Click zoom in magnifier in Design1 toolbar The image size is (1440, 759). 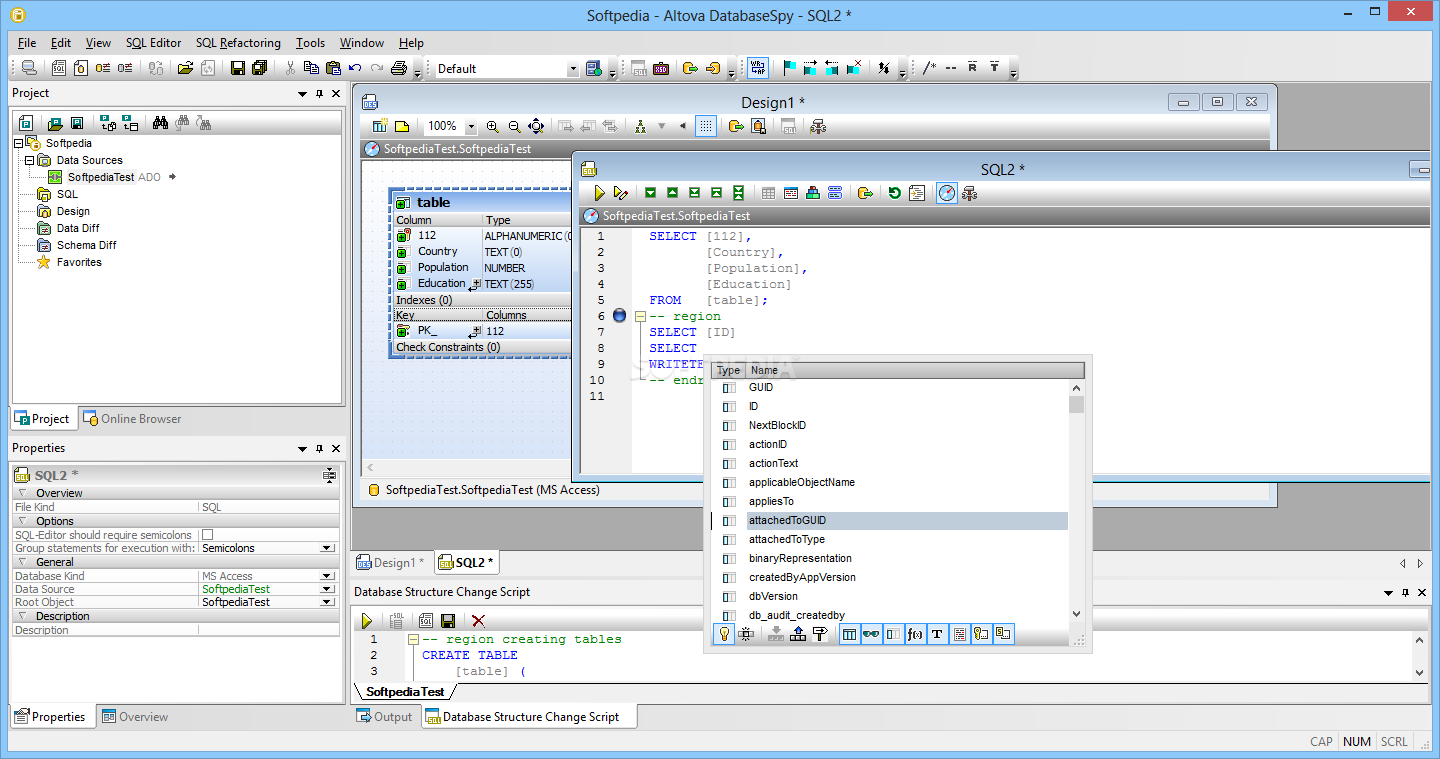[x=493, y=126]
